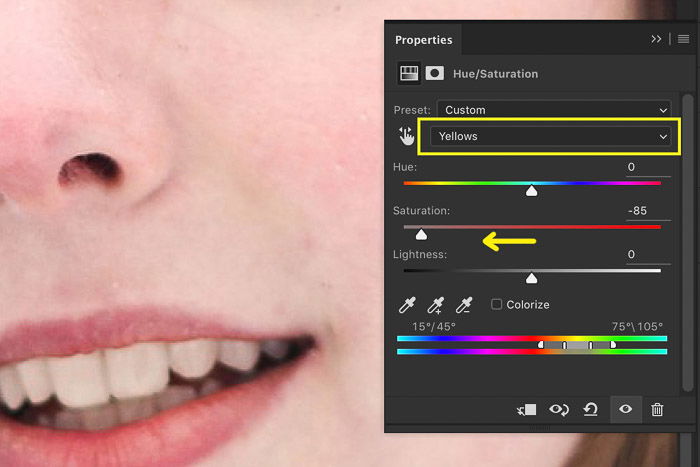Click the rightmost color range falloff marker

tap(613, 345)
